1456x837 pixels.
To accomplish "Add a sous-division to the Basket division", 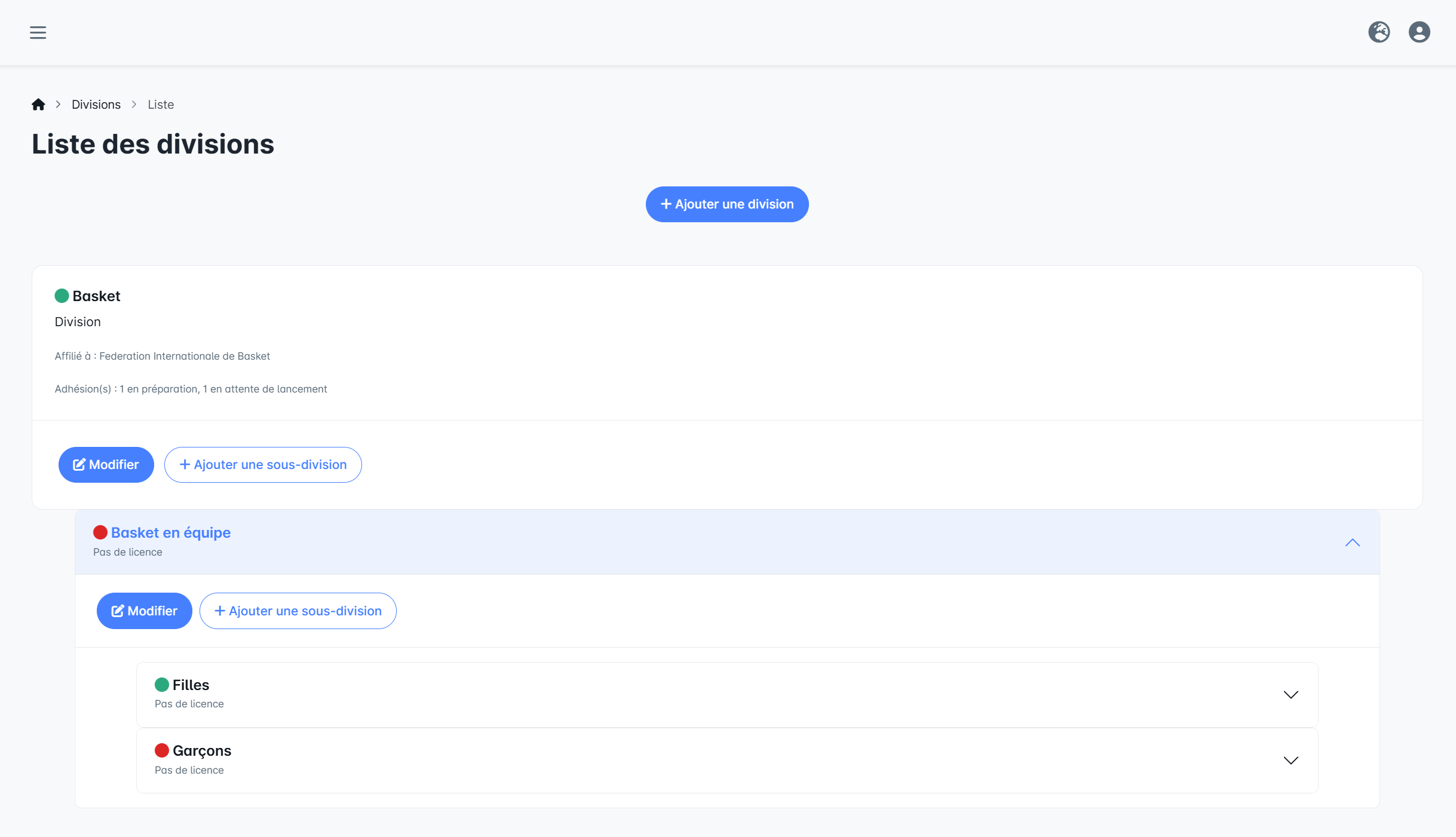I will pos(263,465).
